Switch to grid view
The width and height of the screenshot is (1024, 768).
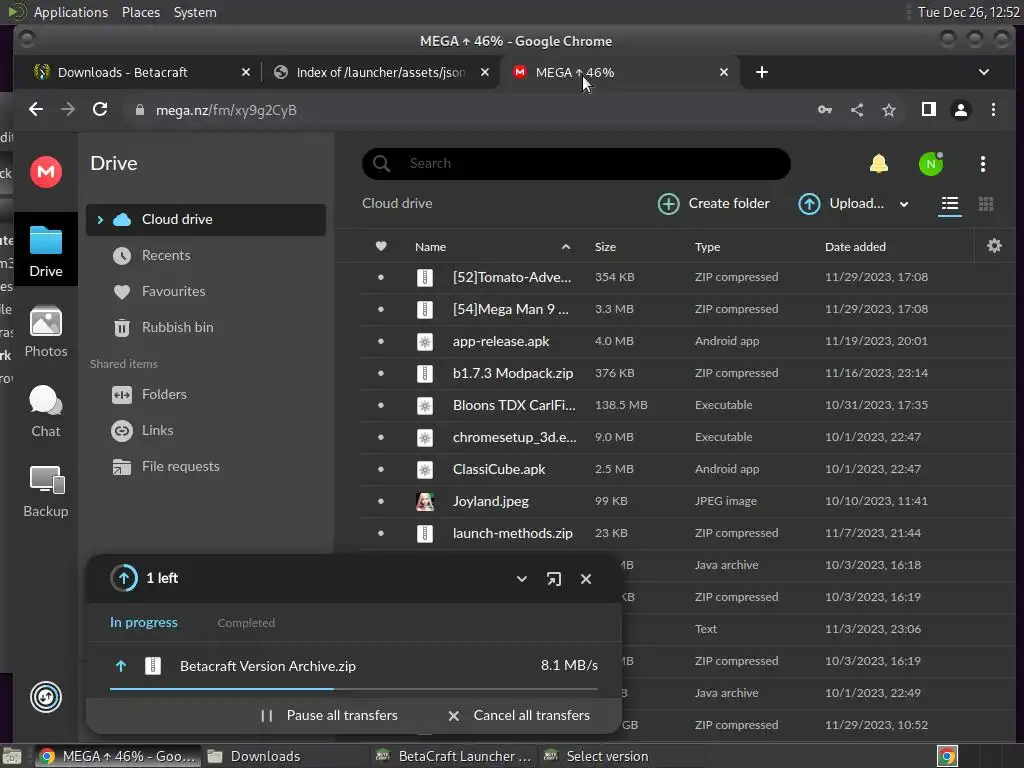[x=986, y=204]
